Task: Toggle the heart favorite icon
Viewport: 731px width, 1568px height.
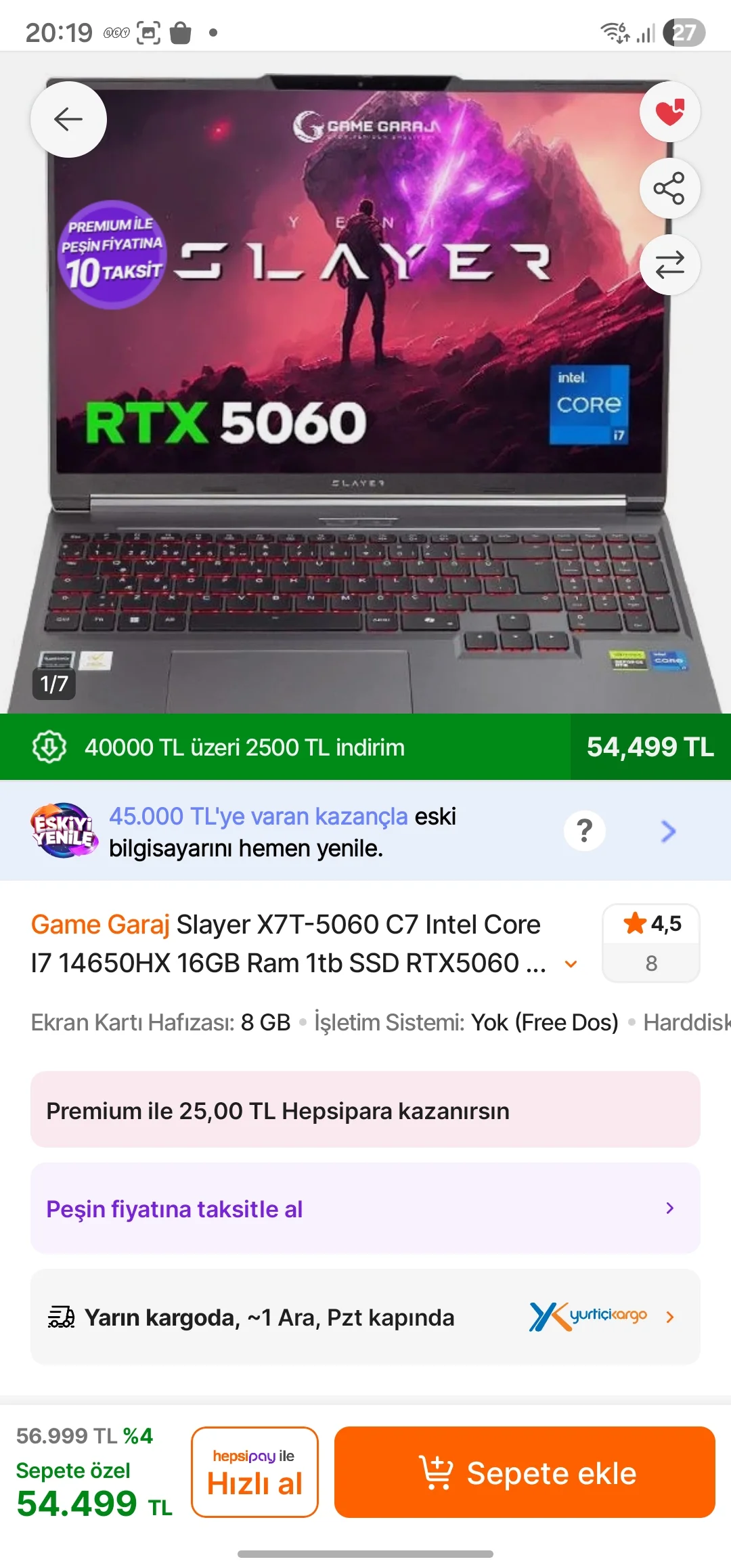Action: pos(669,112)
